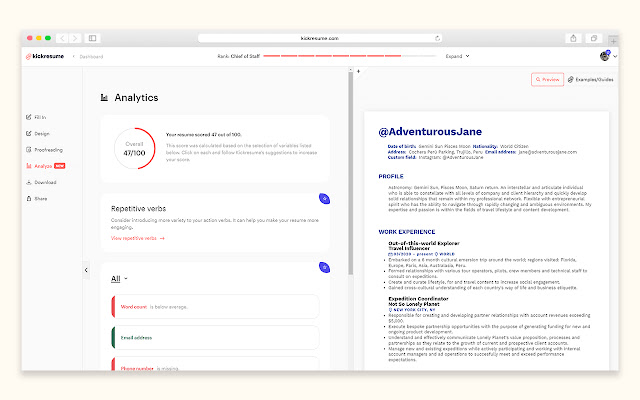Image resolution: width=640 pixels, height=400 pixels.
Task: Click the Design icon in sidebar
Action: (x=29, y=133)
